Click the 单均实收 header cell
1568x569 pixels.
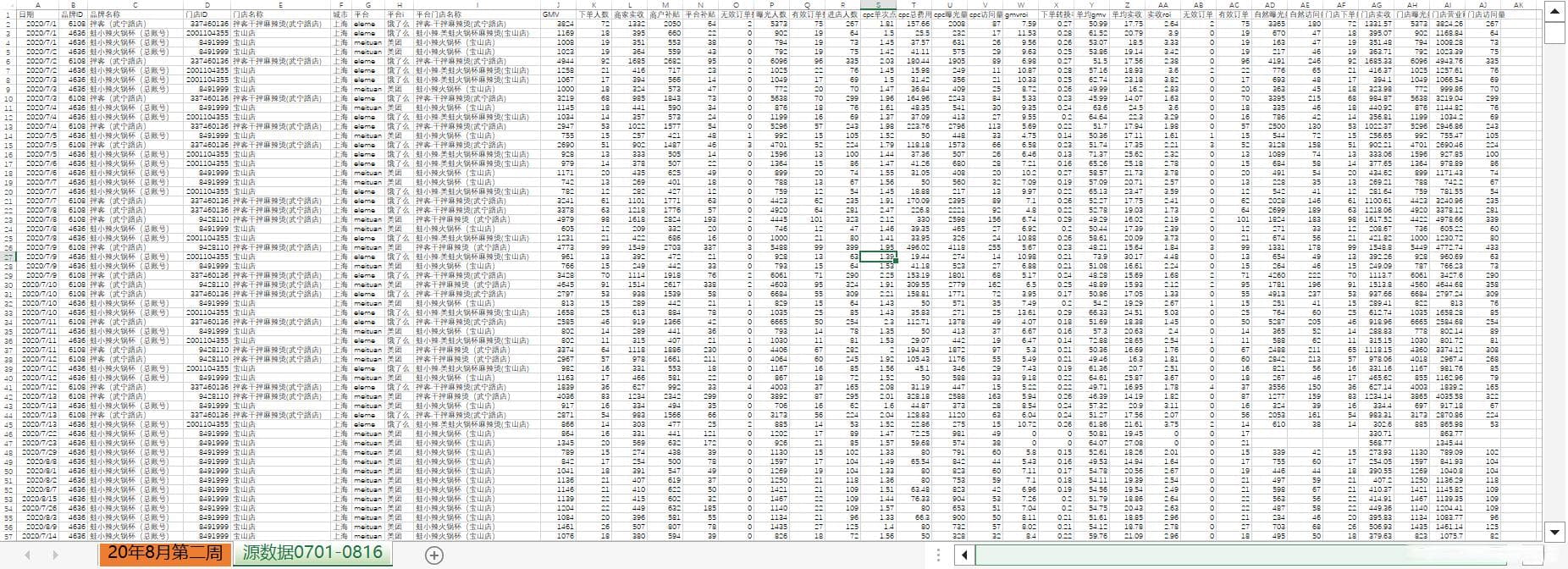click(1127, 14)
